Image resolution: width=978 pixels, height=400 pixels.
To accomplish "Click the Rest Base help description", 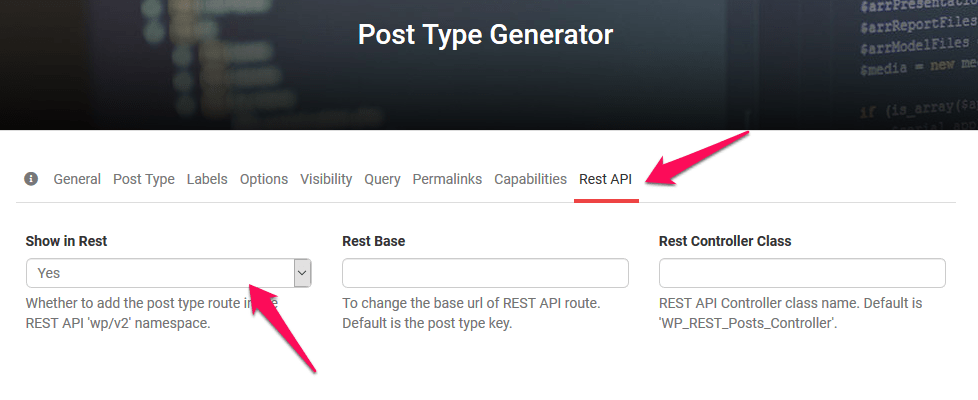I will [470, 313].
